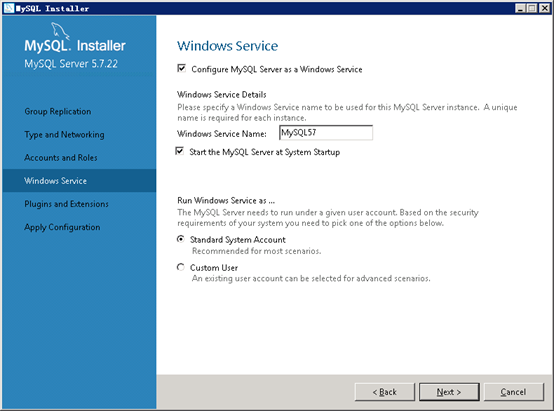Focus the Windows Service Name field
Image resolution: width=554 pixels, height=411 pixels.
326,133
